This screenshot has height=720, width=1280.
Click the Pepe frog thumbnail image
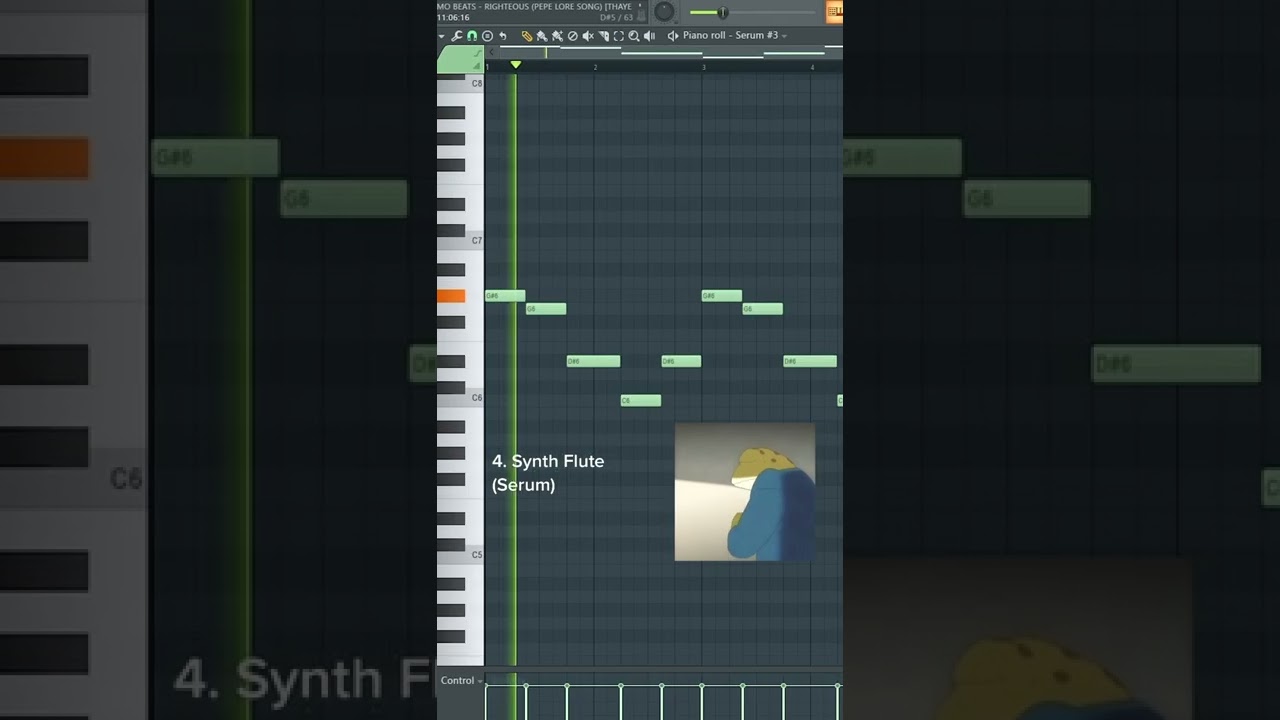[745, 491]
